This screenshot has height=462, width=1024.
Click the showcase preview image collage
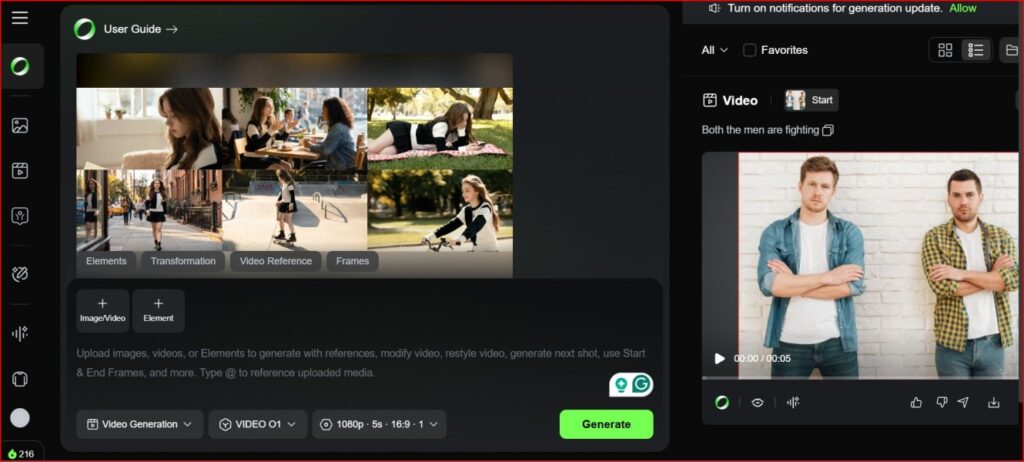click(x=295, y=166)
